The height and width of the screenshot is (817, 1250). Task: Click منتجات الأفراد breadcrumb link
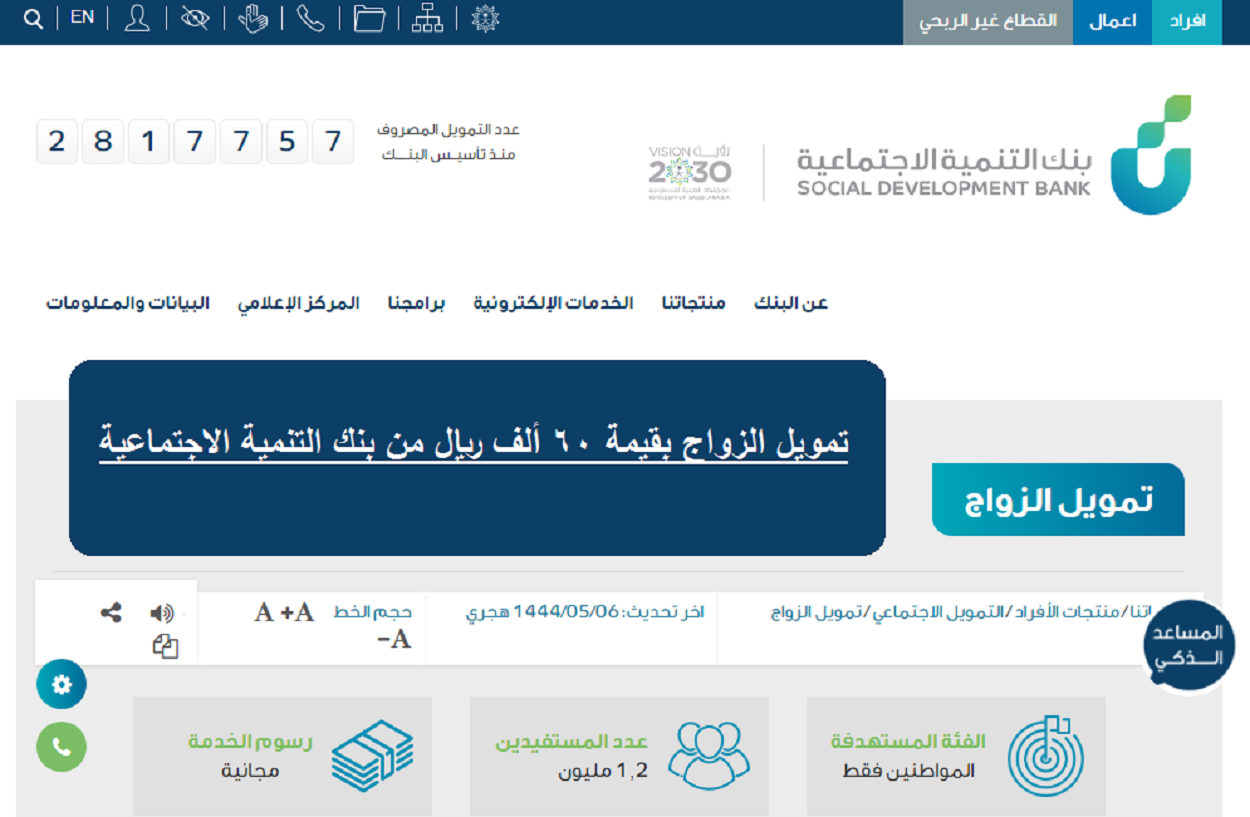[x=1065, y=611]
